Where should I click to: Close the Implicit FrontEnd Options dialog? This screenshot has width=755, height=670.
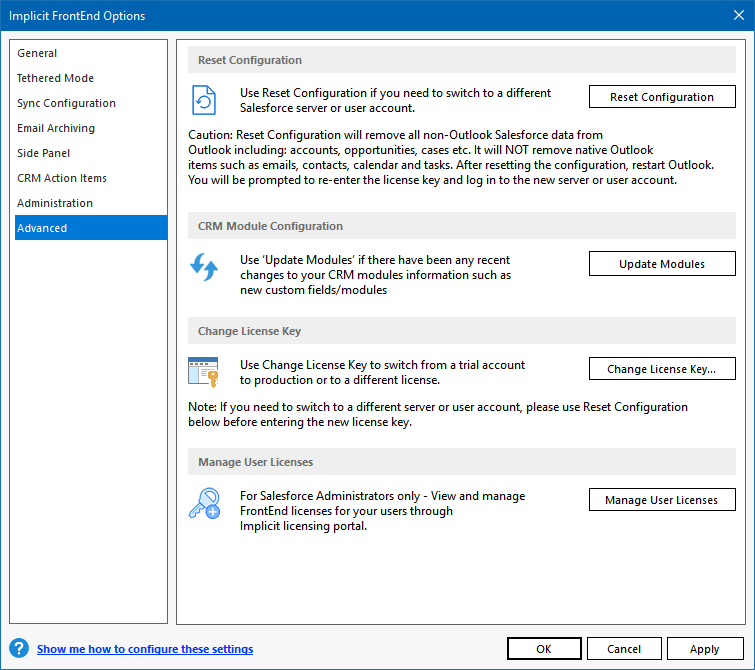[737, 15]
